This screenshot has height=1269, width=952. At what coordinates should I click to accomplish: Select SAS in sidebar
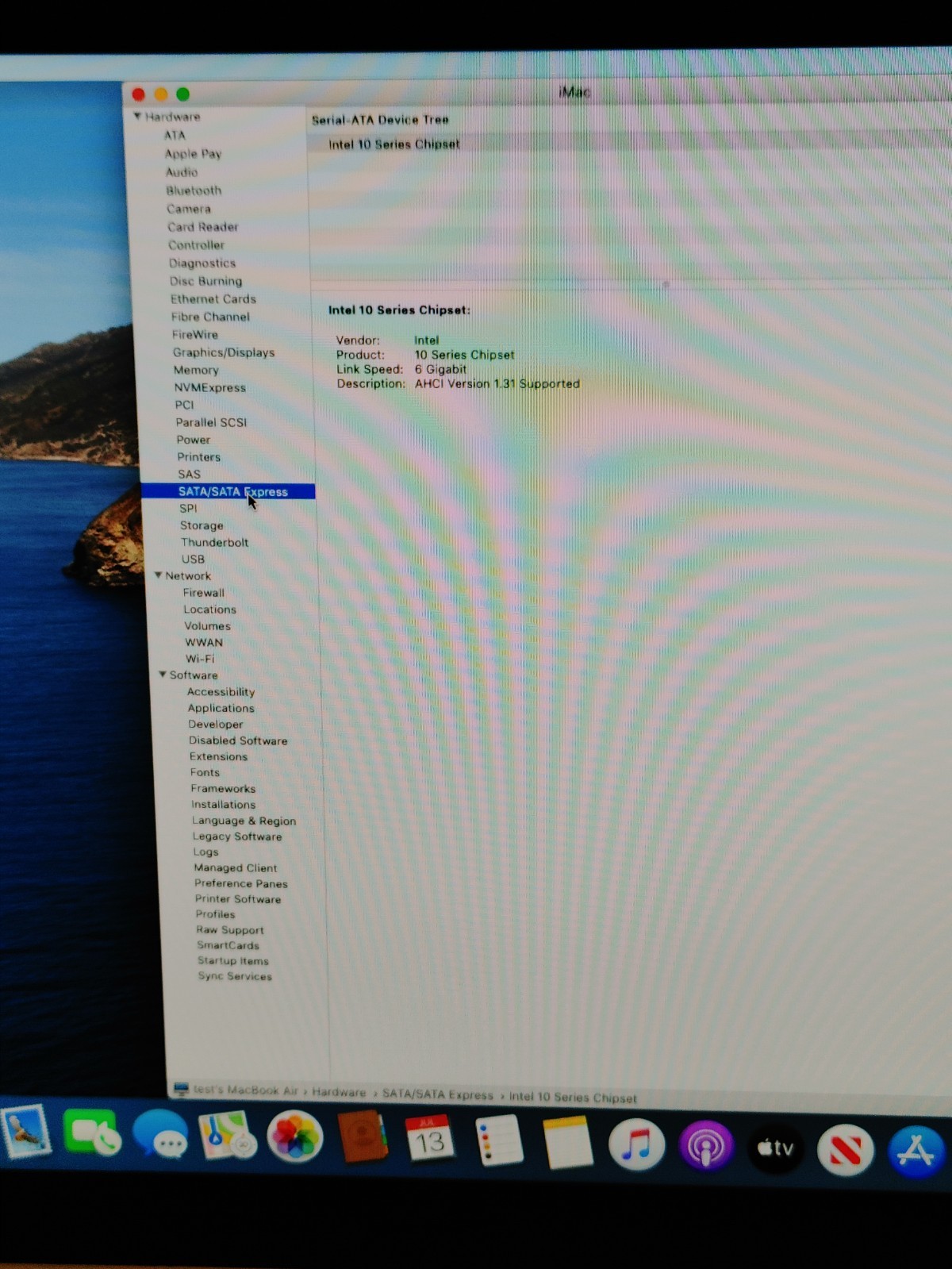pyautogui.click(x=189, y=474)
